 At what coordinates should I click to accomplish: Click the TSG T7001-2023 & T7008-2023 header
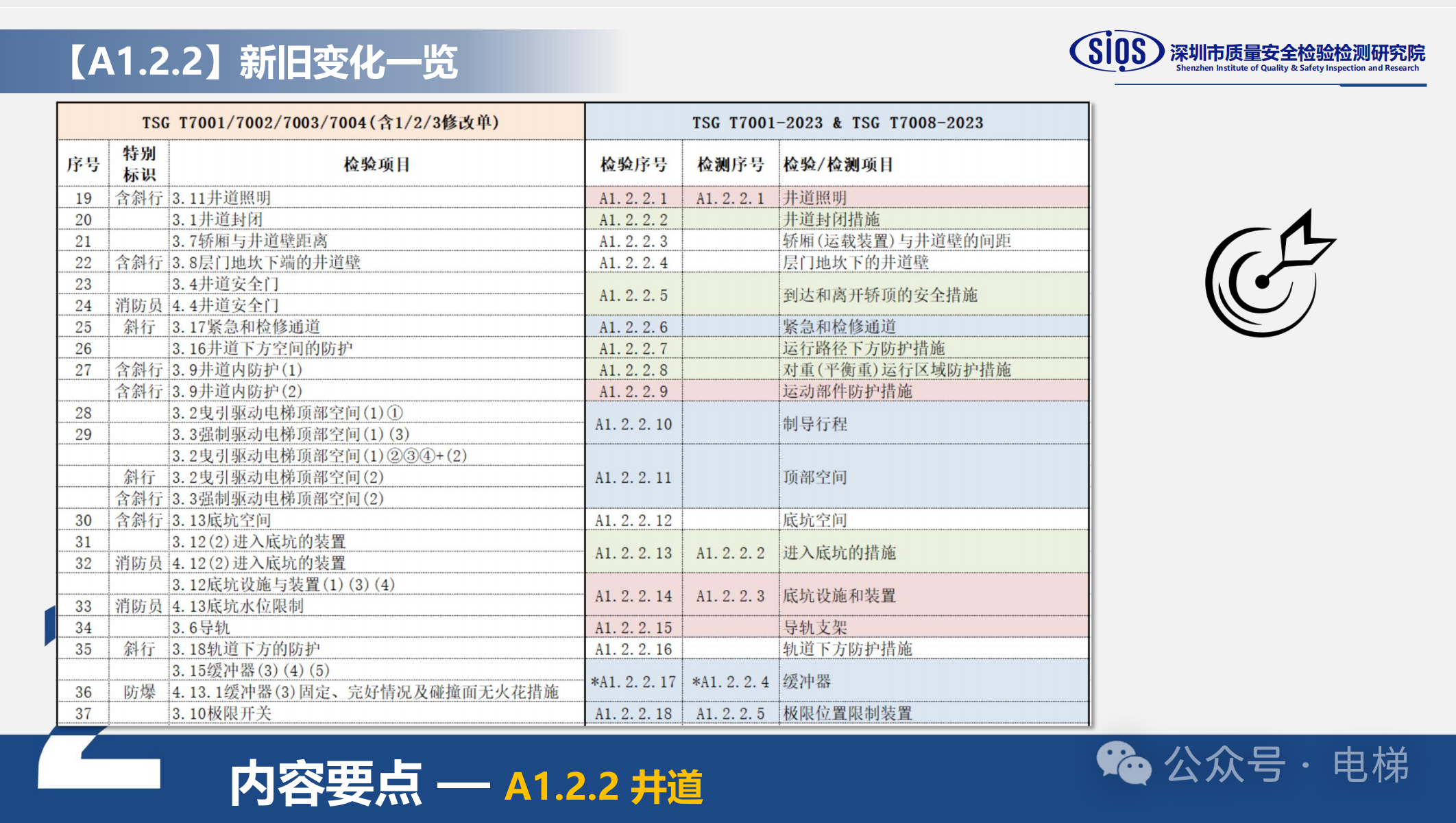pos(837,122)
